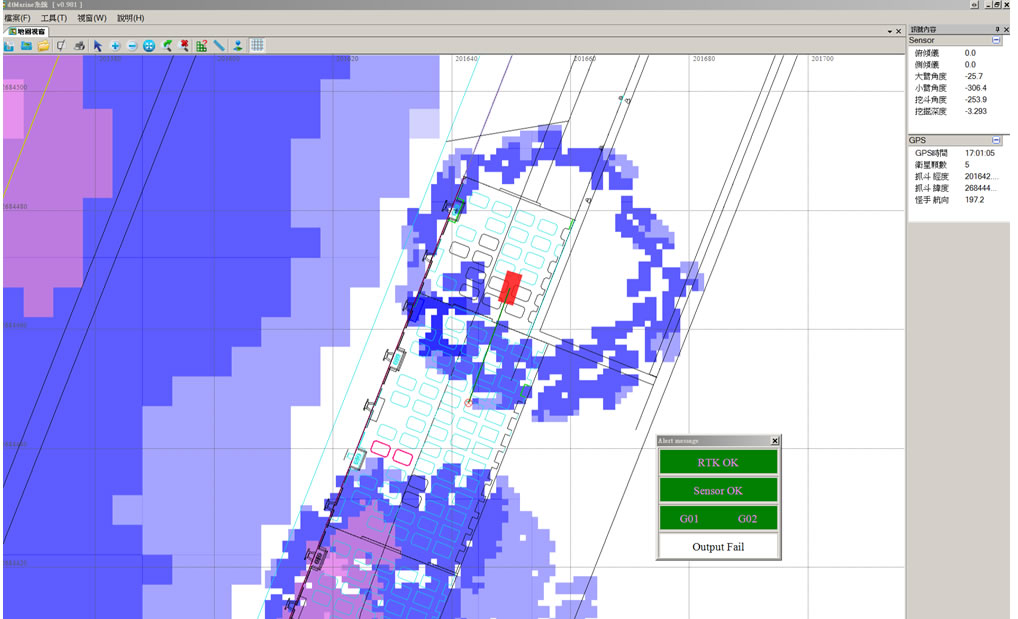Click the RTK OK status button
The width and height of the screenshot is (1018, 619).
click(x=718, y=462)
